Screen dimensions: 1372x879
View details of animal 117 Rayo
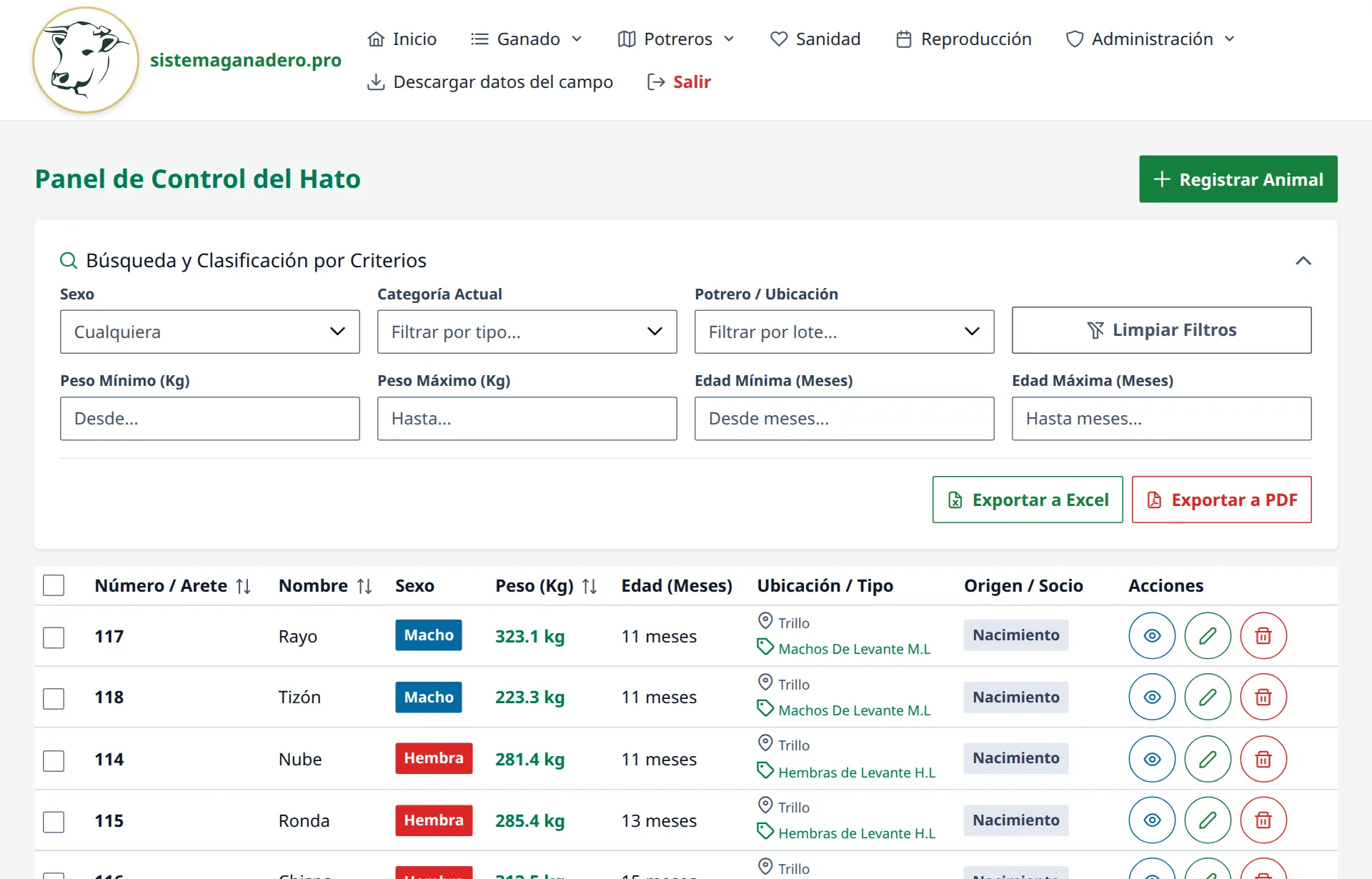click(1152, 635)
